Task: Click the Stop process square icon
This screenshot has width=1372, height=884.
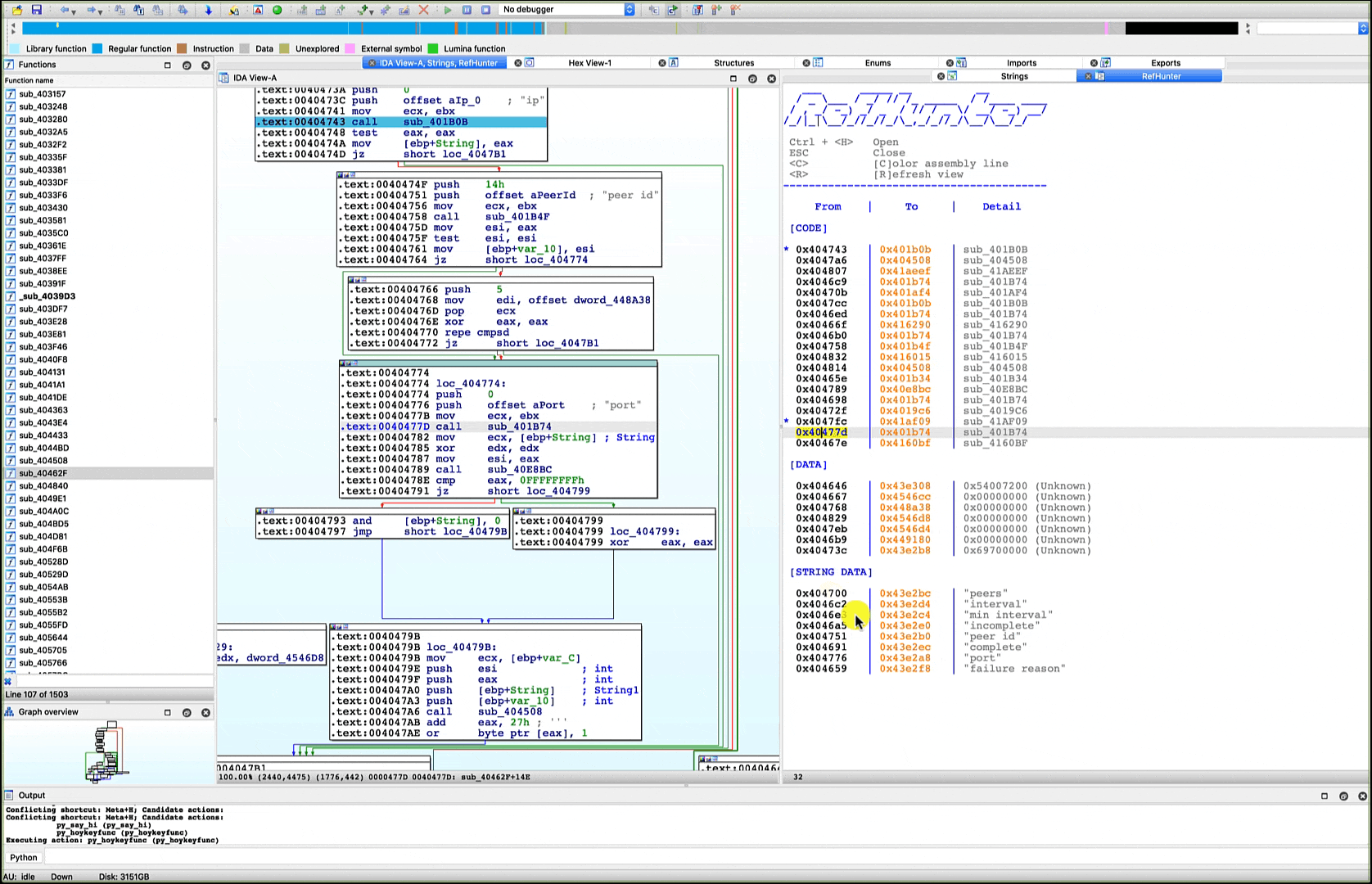Action: click(485, 10)
